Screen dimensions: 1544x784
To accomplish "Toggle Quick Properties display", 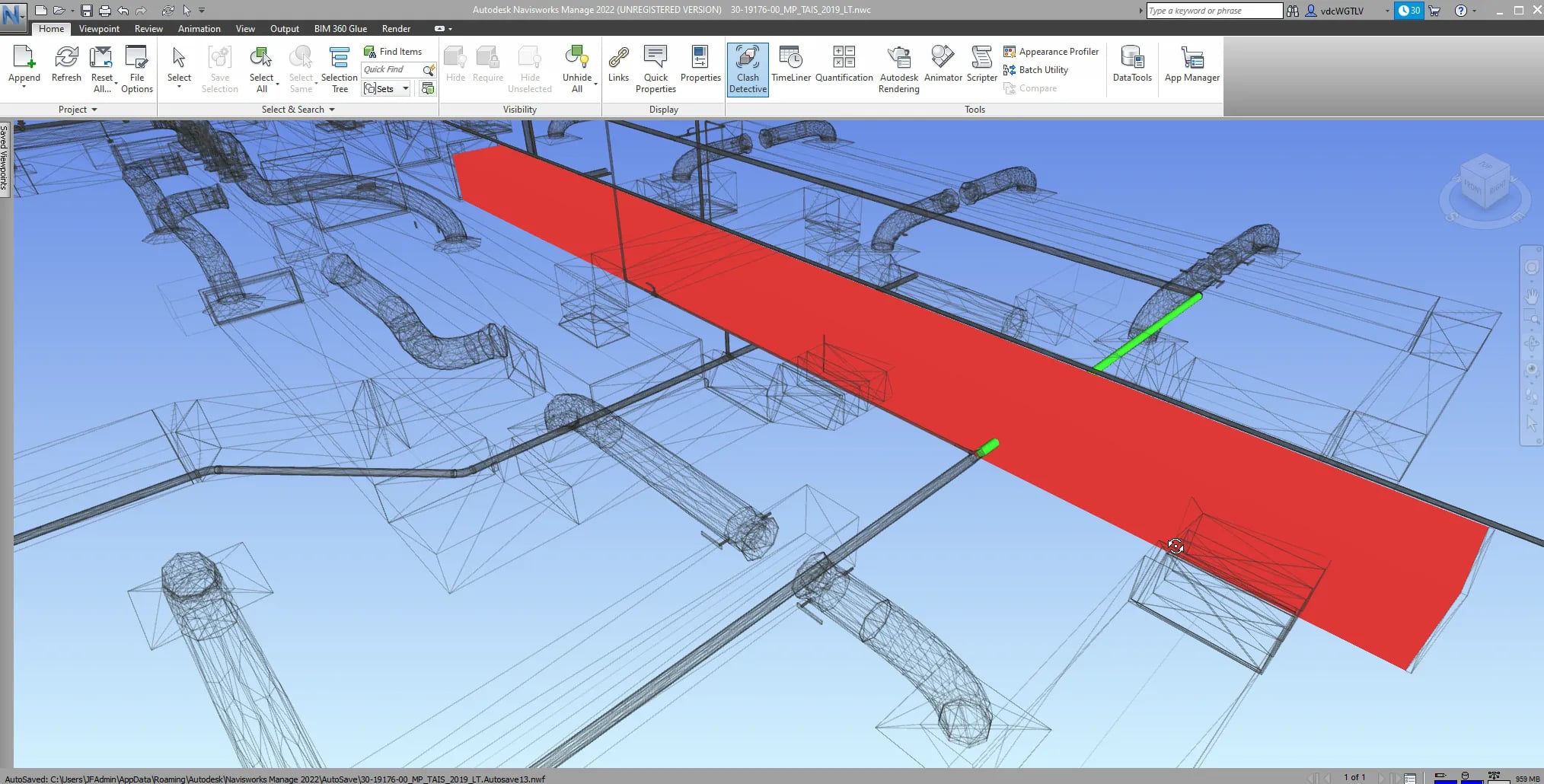I will [655, 69].
